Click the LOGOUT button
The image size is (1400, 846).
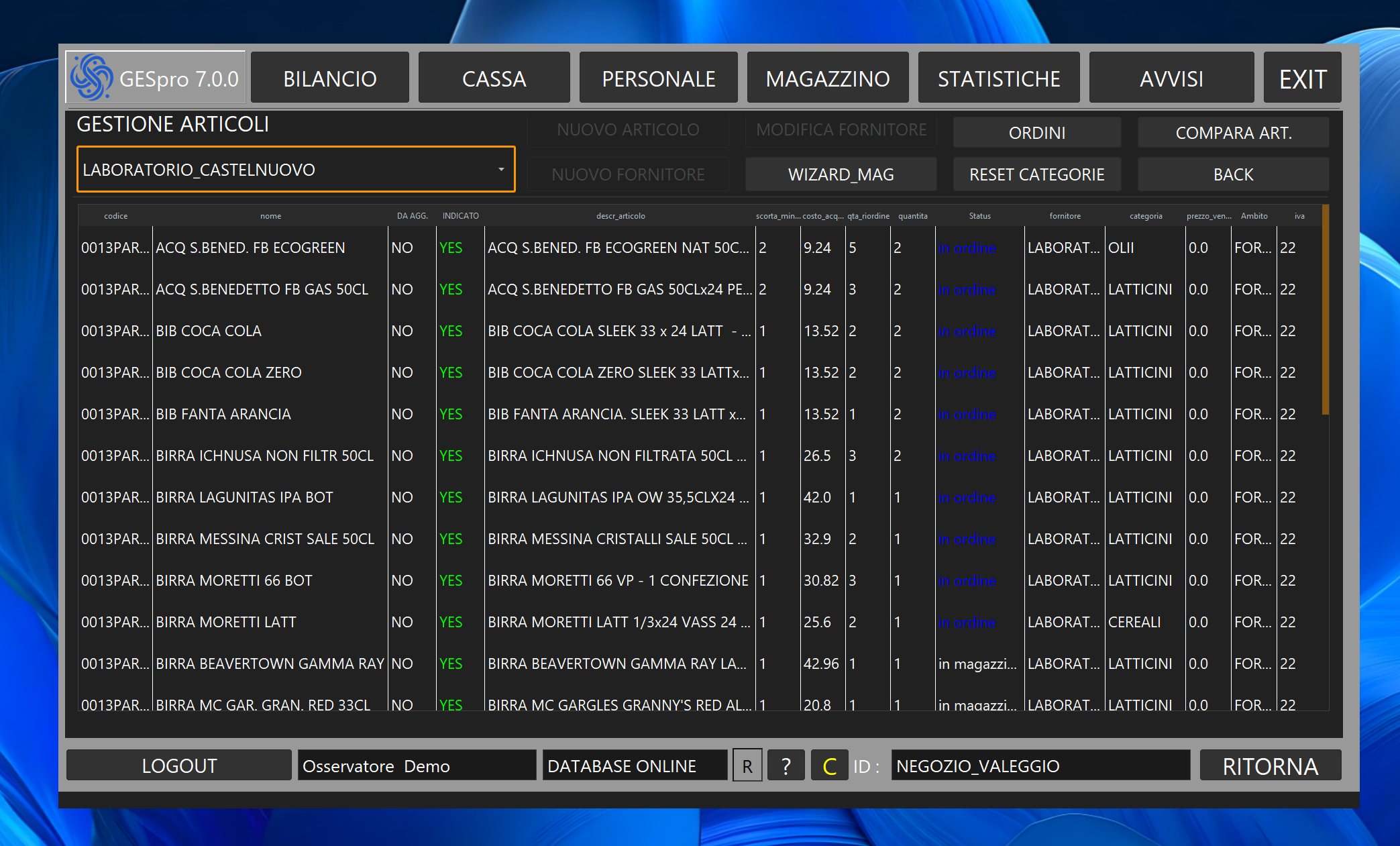point(179,765)
